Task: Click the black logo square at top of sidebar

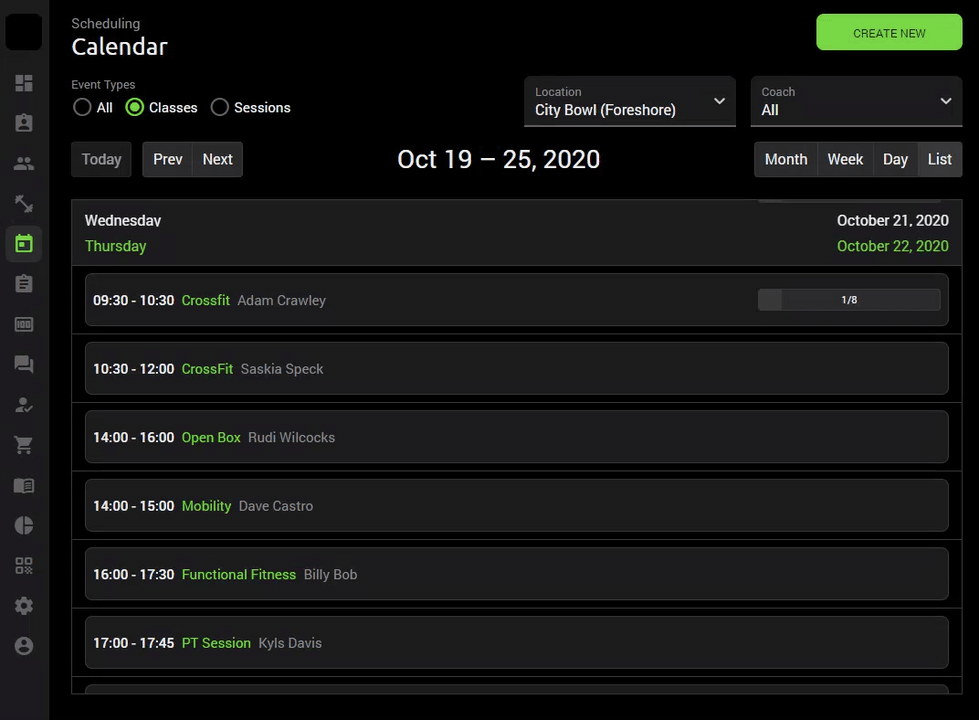Action: click(x=24, y=32)
